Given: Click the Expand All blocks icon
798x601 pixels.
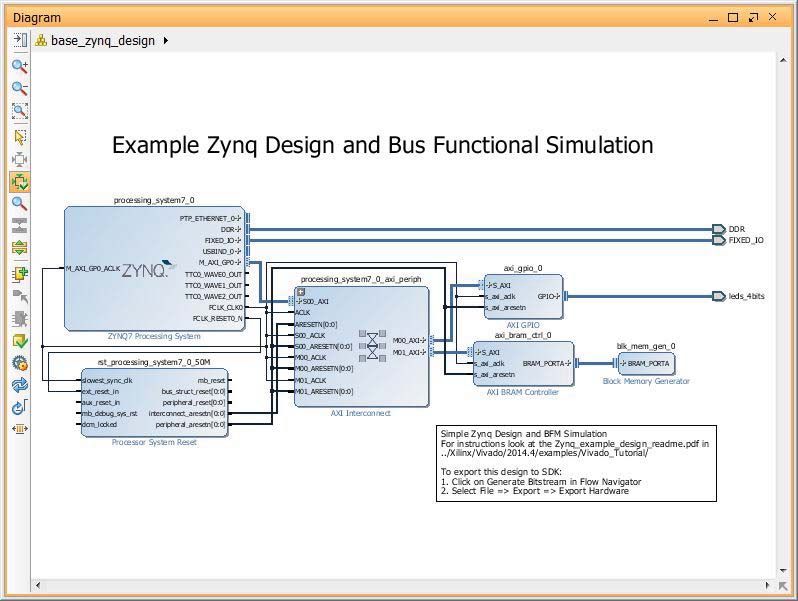Looking at the screenshot, I should pos(19,248).
